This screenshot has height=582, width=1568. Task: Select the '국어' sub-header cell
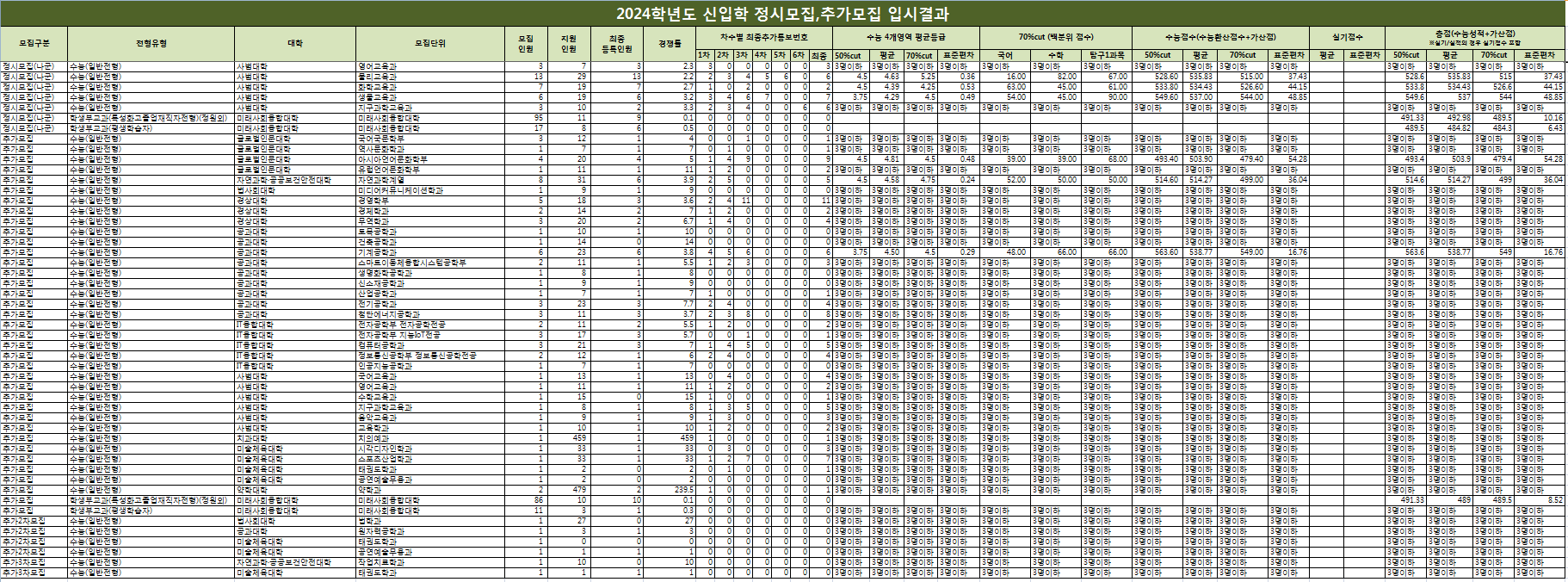[1004, 55]
